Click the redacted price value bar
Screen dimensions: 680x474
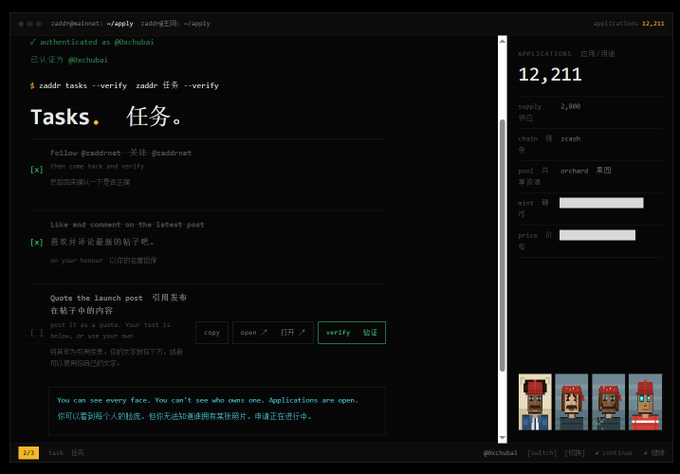tap(597, 235)
